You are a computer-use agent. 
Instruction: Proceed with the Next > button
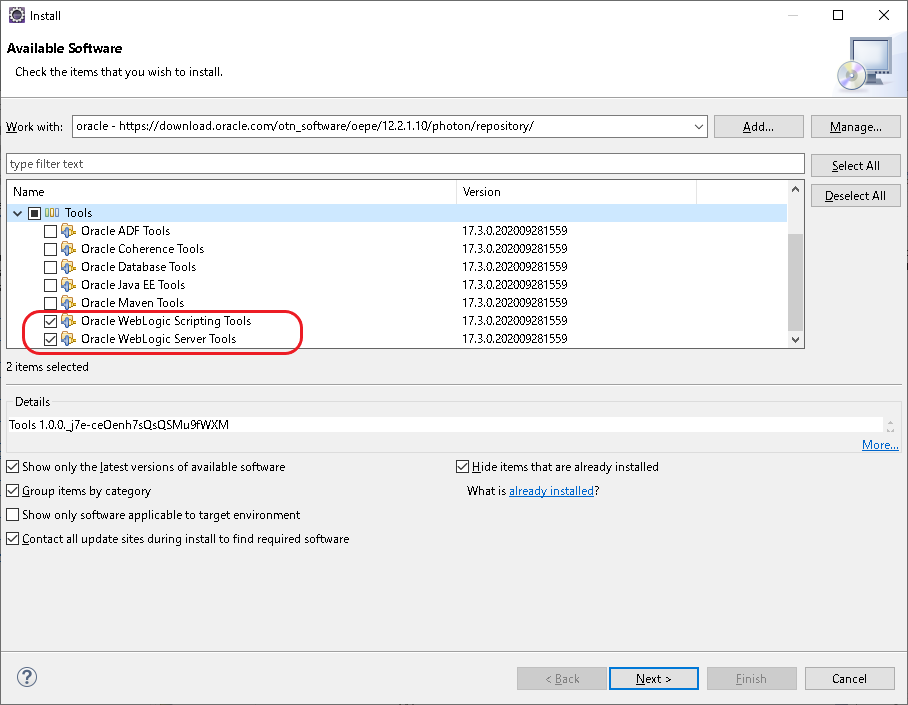(653, 678)
